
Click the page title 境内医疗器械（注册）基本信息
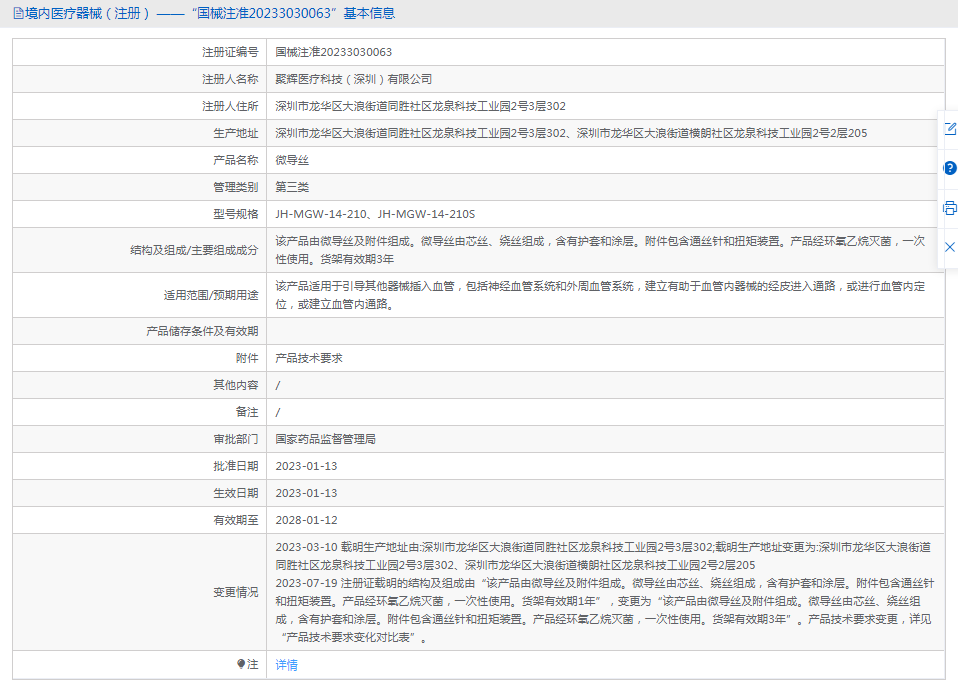(210, 13)
